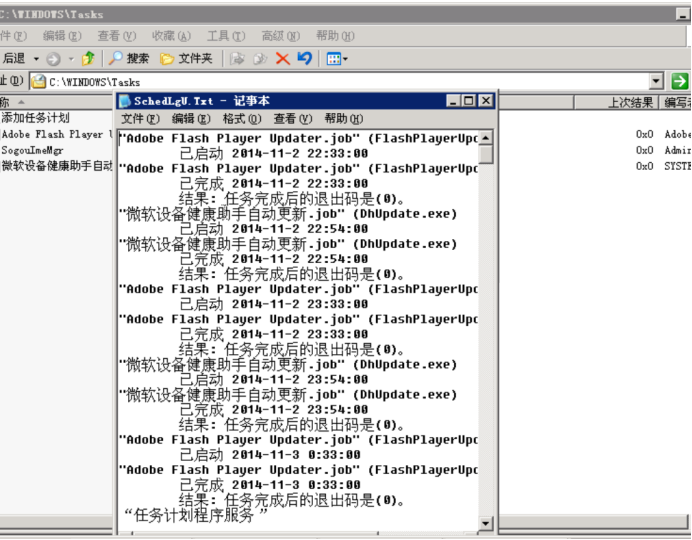Minimize the SchedLgU.Txt Notepad window
Viewport: 692px width, 540px height.
coord(453,101)
